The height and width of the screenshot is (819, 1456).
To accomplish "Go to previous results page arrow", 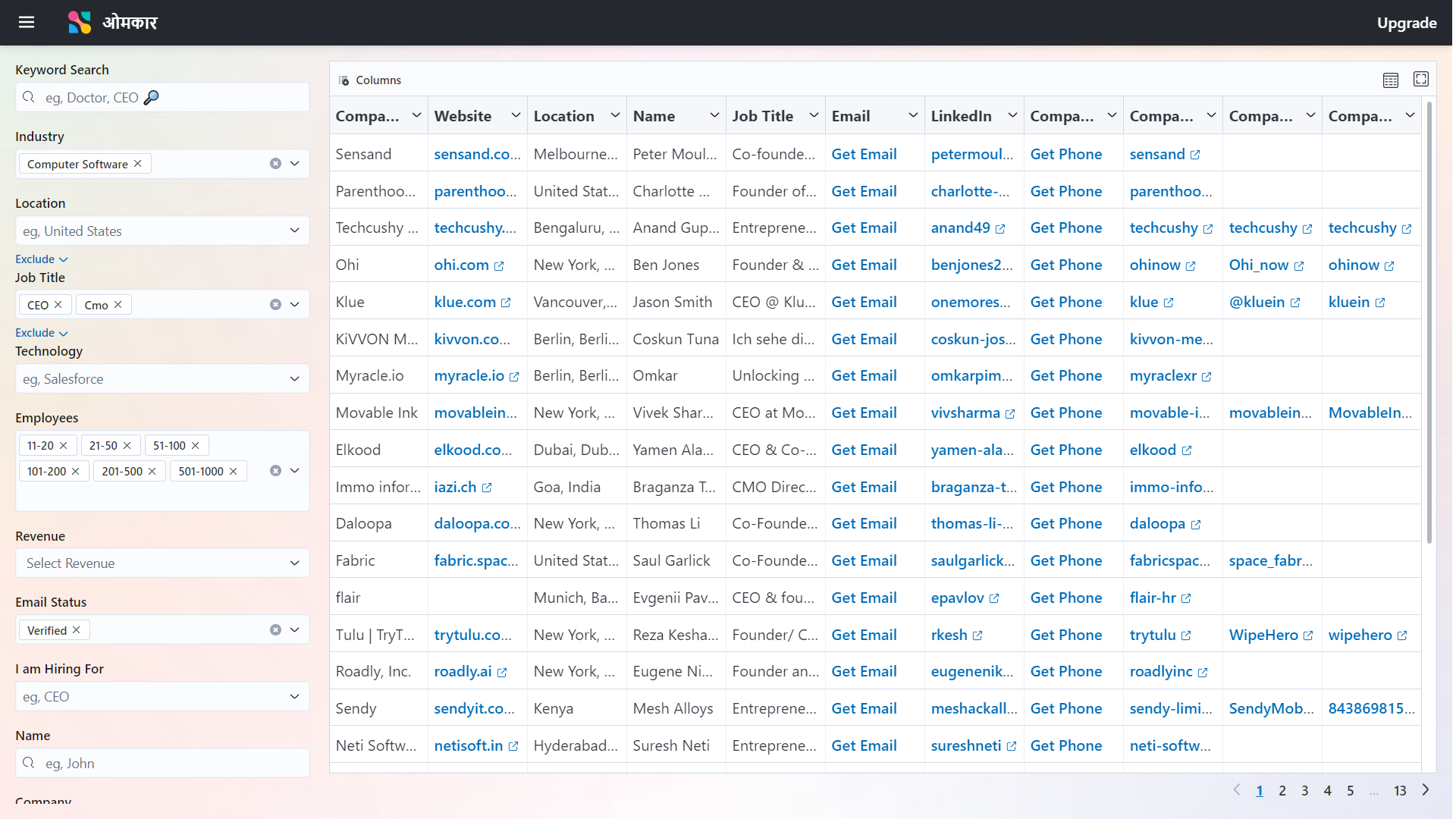I will (x=1237, y=789).
